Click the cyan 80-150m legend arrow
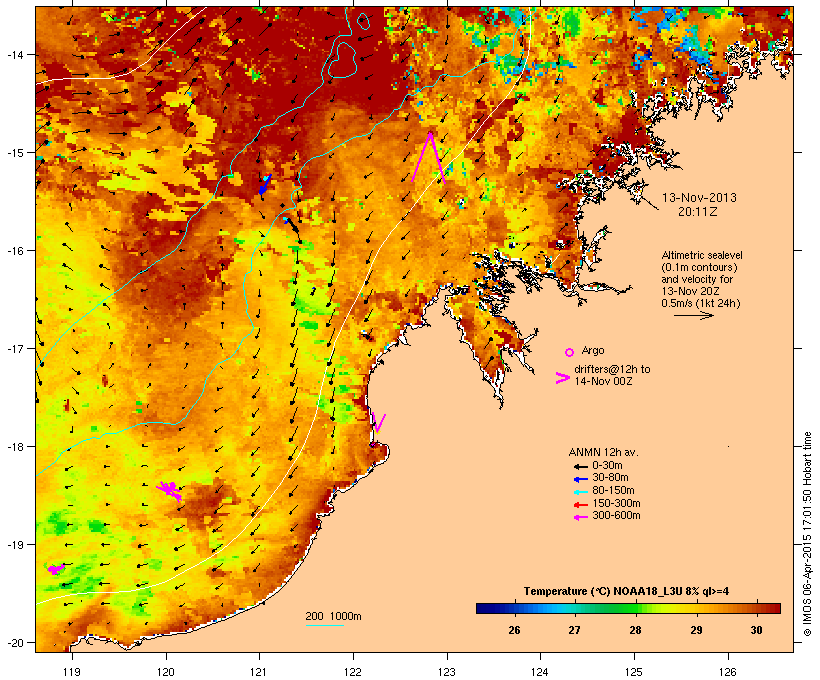This screenshot has height=680, width=820. 580,492
